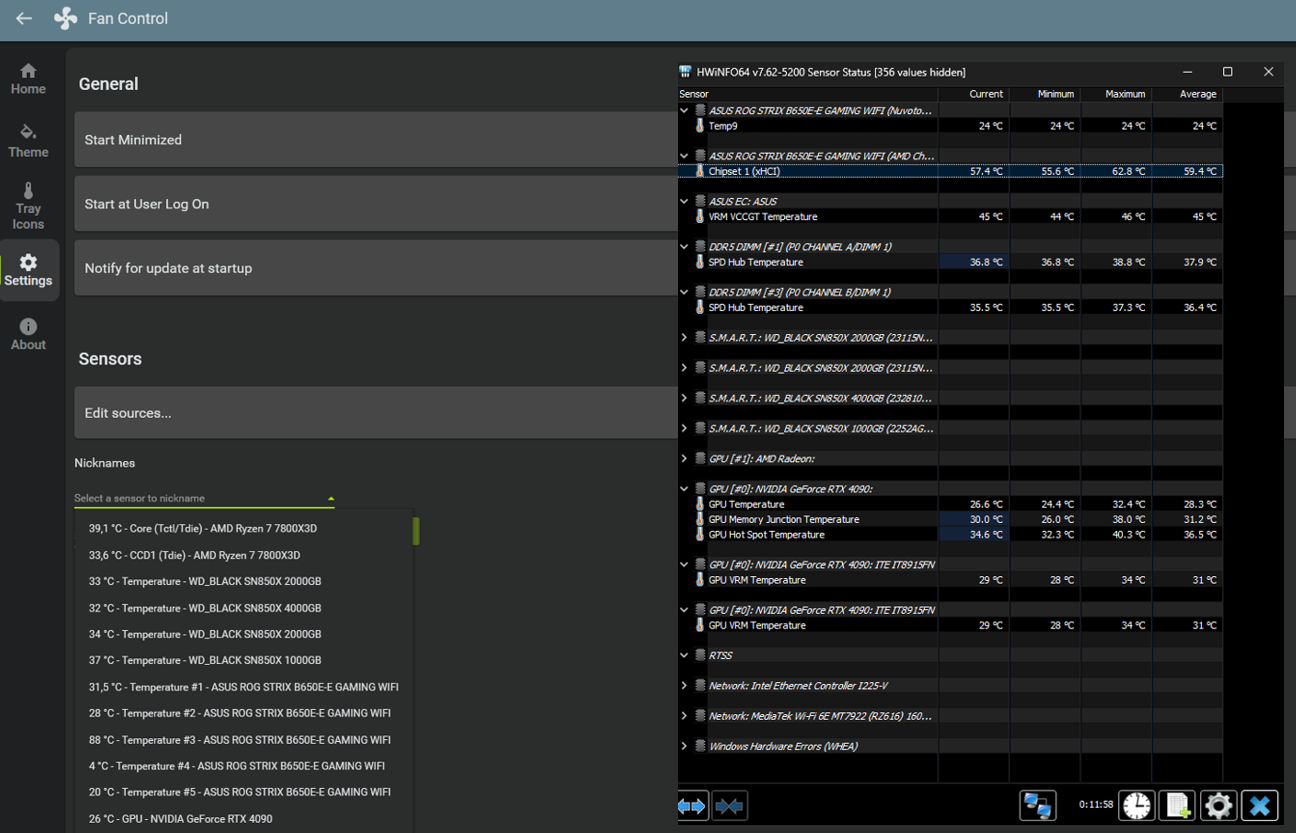This screenshot has height=833, width=1296.
Task: Click the Start at User Log On row
Action: pos(376,204)
